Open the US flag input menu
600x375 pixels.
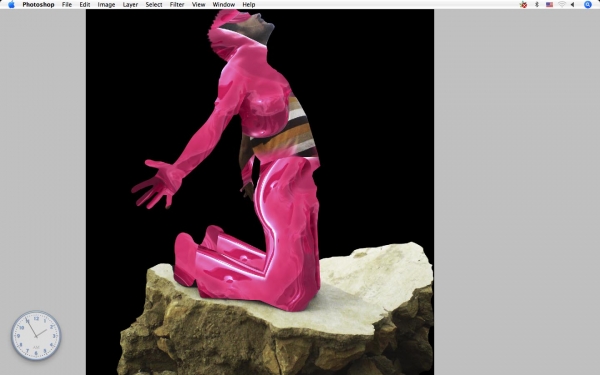point(549,5)
